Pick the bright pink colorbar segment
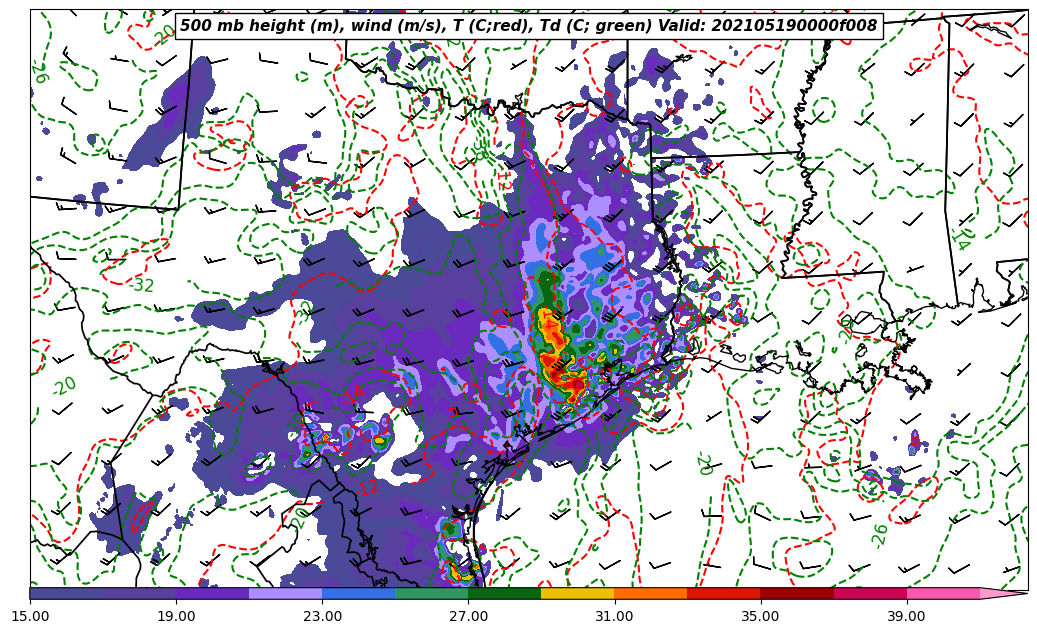Screen dimensions: 1037x633 [x=942, y=594]
